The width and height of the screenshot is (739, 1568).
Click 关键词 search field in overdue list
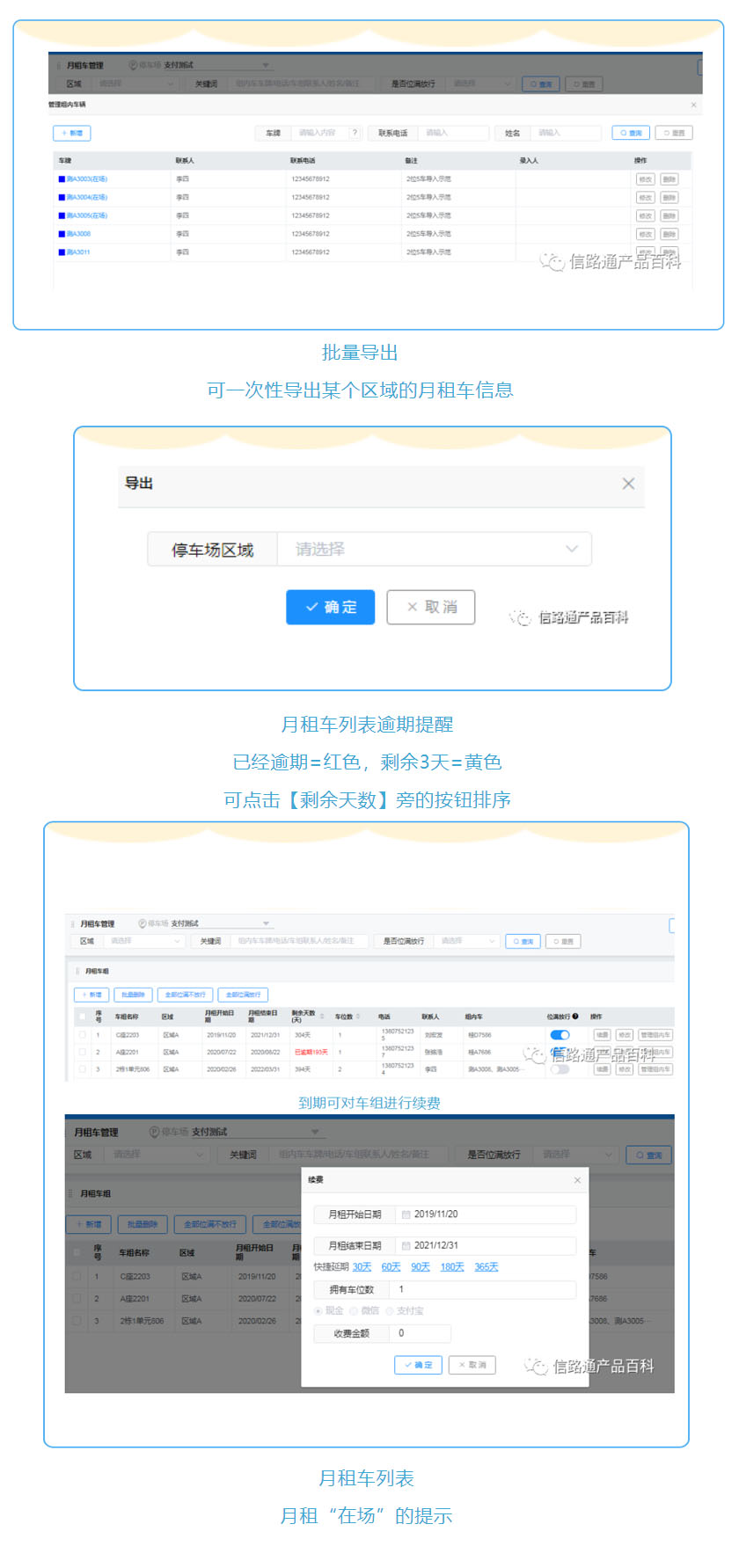(x=299, y=941)
